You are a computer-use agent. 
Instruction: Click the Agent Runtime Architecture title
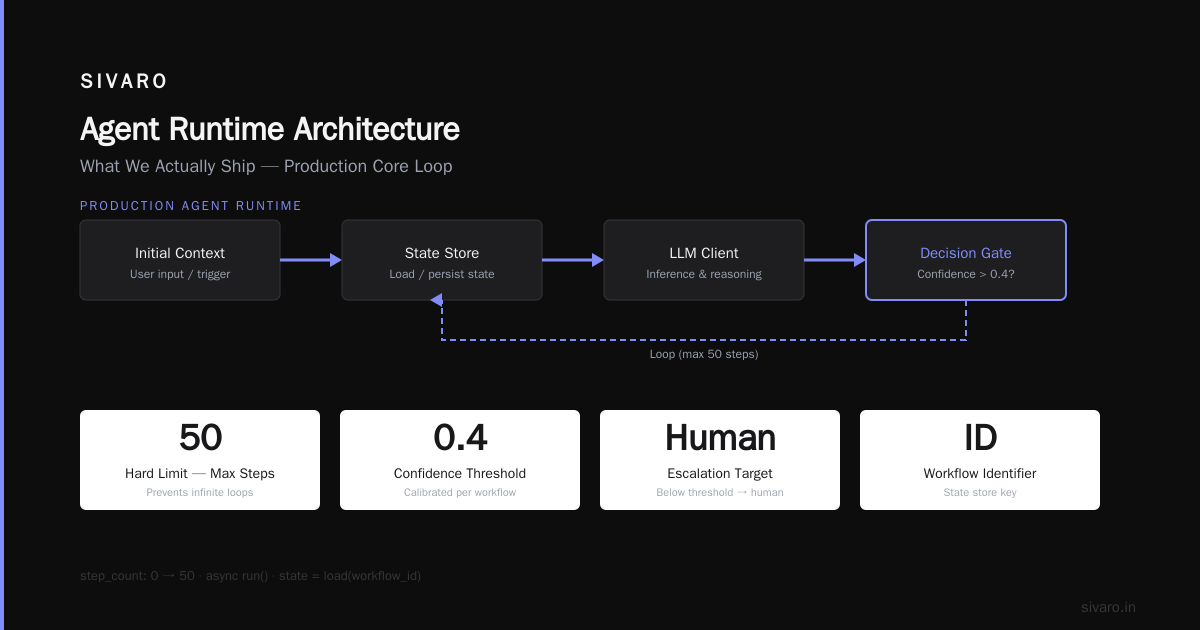click(270, 130)
